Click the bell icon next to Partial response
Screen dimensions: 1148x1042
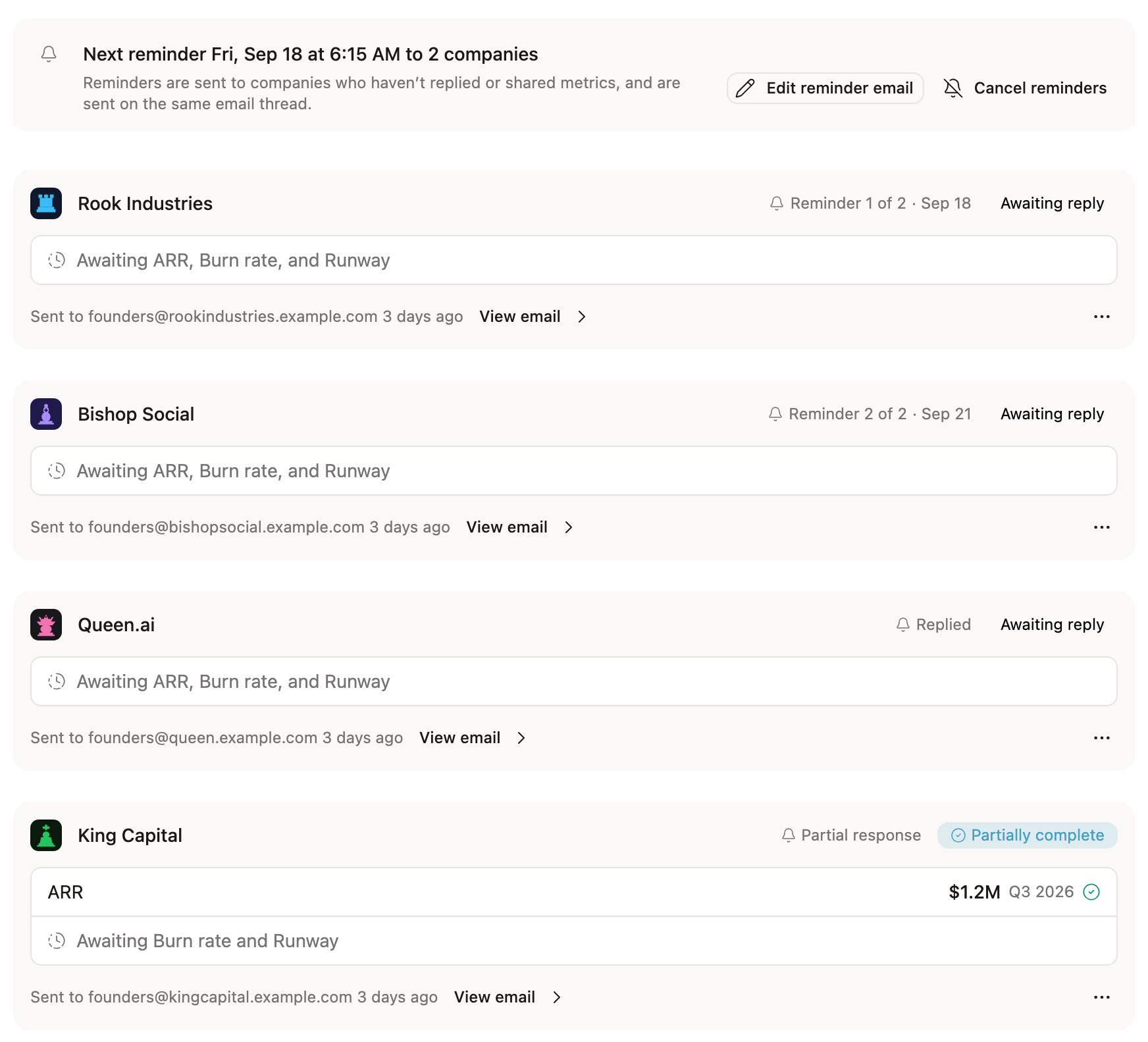(789, 835)
